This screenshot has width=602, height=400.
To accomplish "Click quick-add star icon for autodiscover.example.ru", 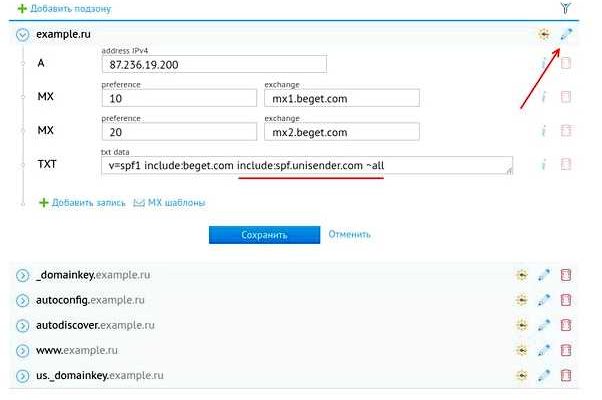I will [x=521, y=325].
